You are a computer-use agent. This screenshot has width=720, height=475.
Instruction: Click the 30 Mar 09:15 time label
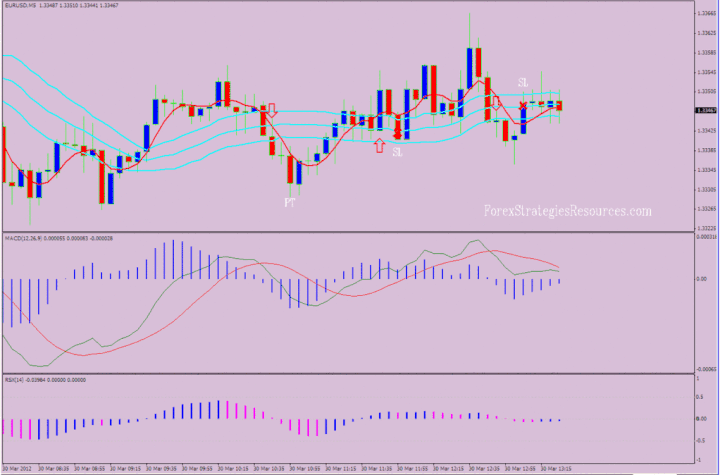[125, 469]
